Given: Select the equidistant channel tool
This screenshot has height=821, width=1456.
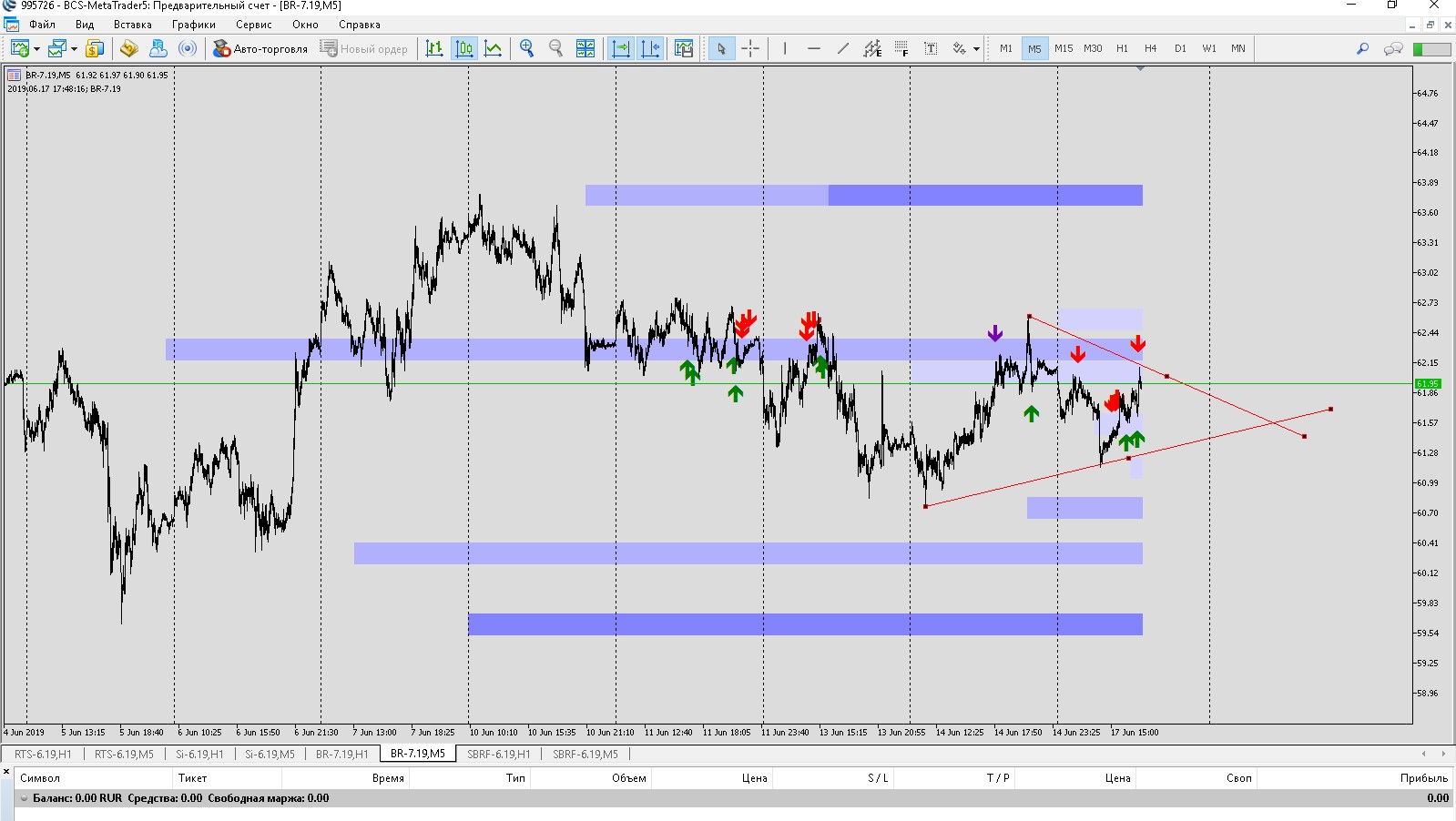Looking at the screenshot, I should point(872,48).
